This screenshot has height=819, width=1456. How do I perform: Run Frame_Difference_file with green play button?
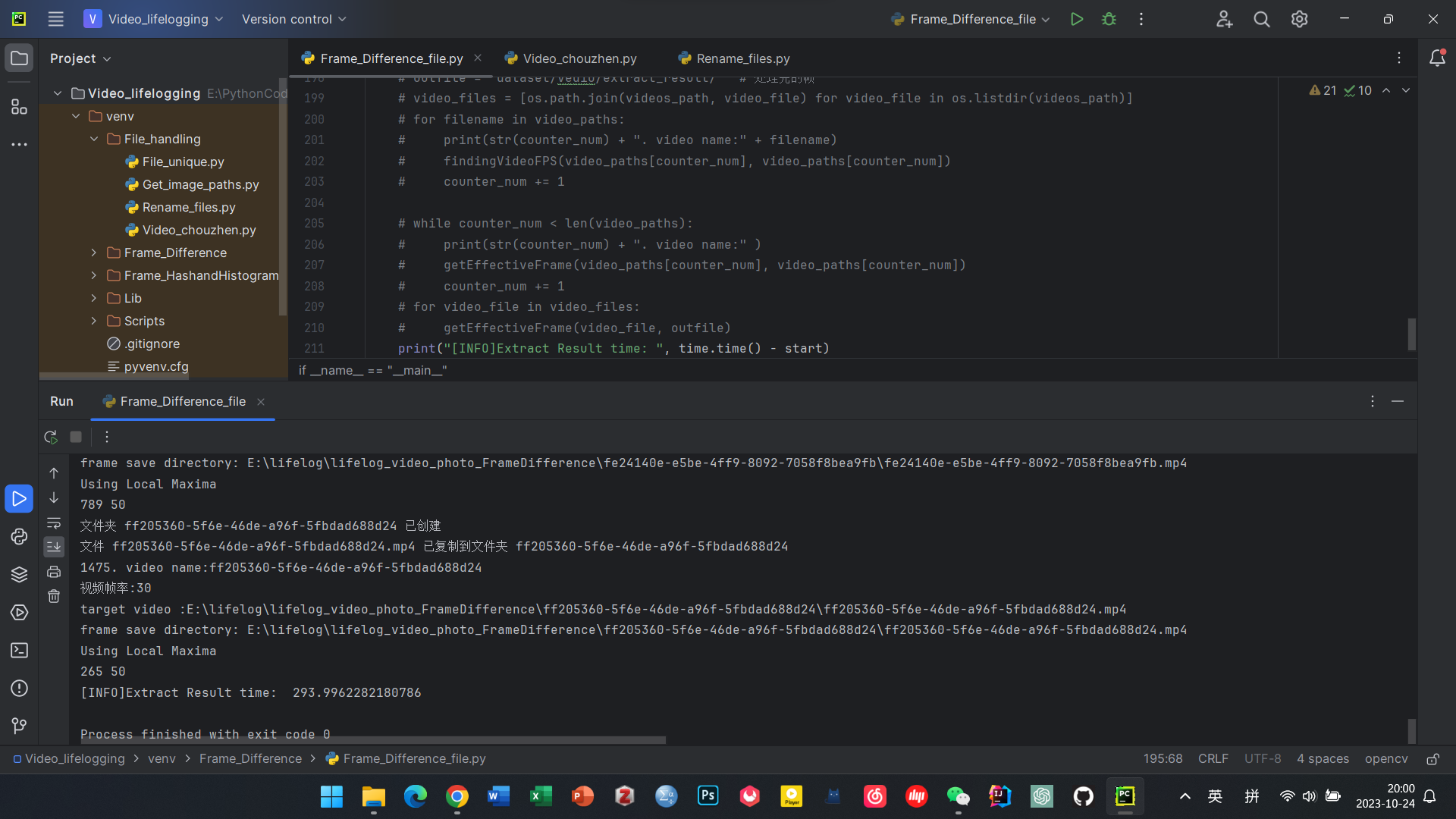1076,19
